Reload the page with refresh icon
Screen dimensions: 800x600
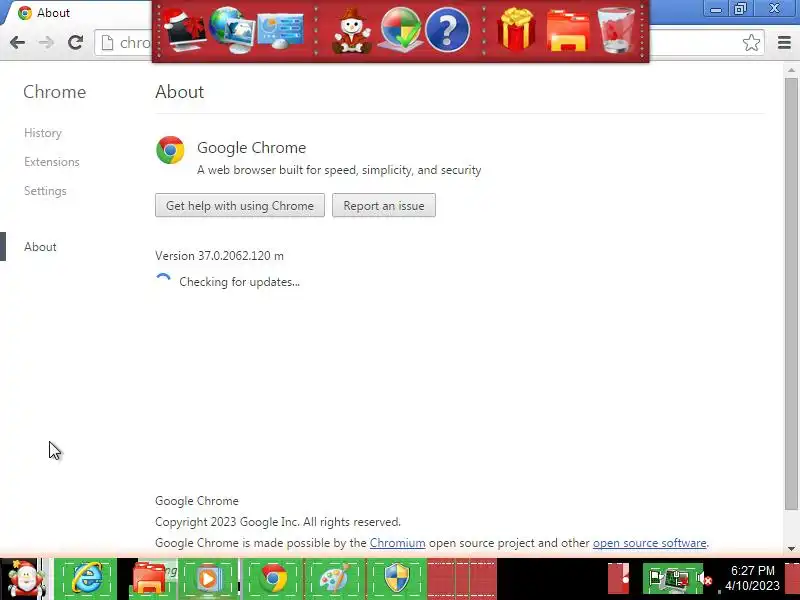76,42
